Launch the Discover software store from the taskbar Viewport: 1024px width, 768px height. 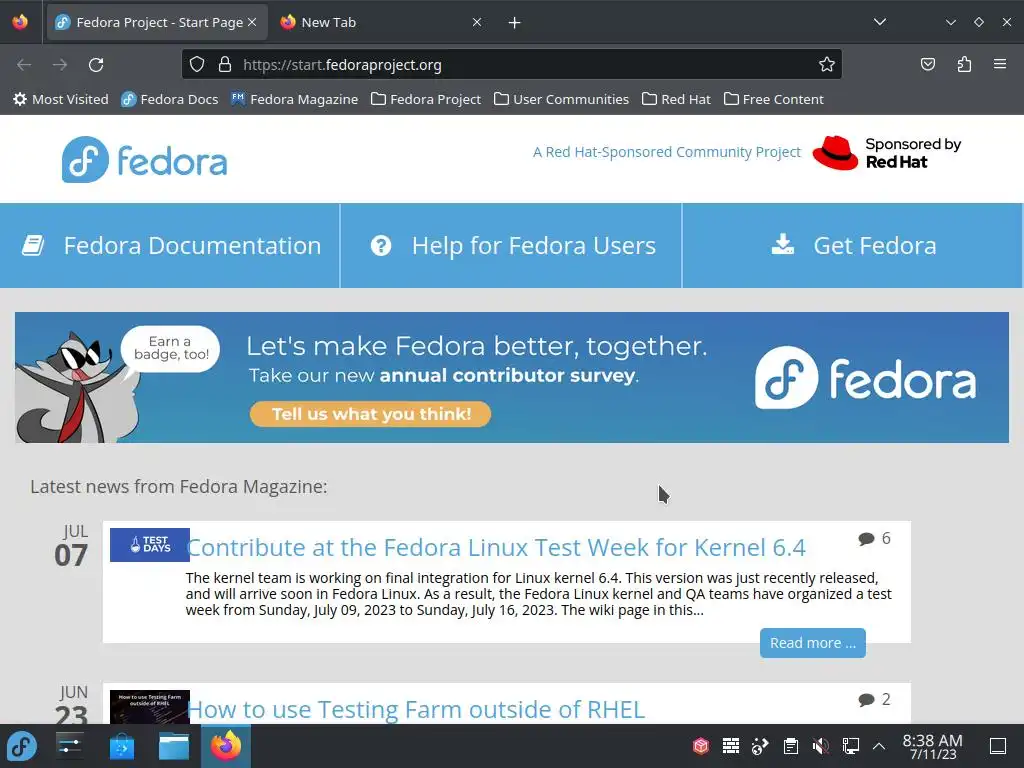[x=121, y=746]
